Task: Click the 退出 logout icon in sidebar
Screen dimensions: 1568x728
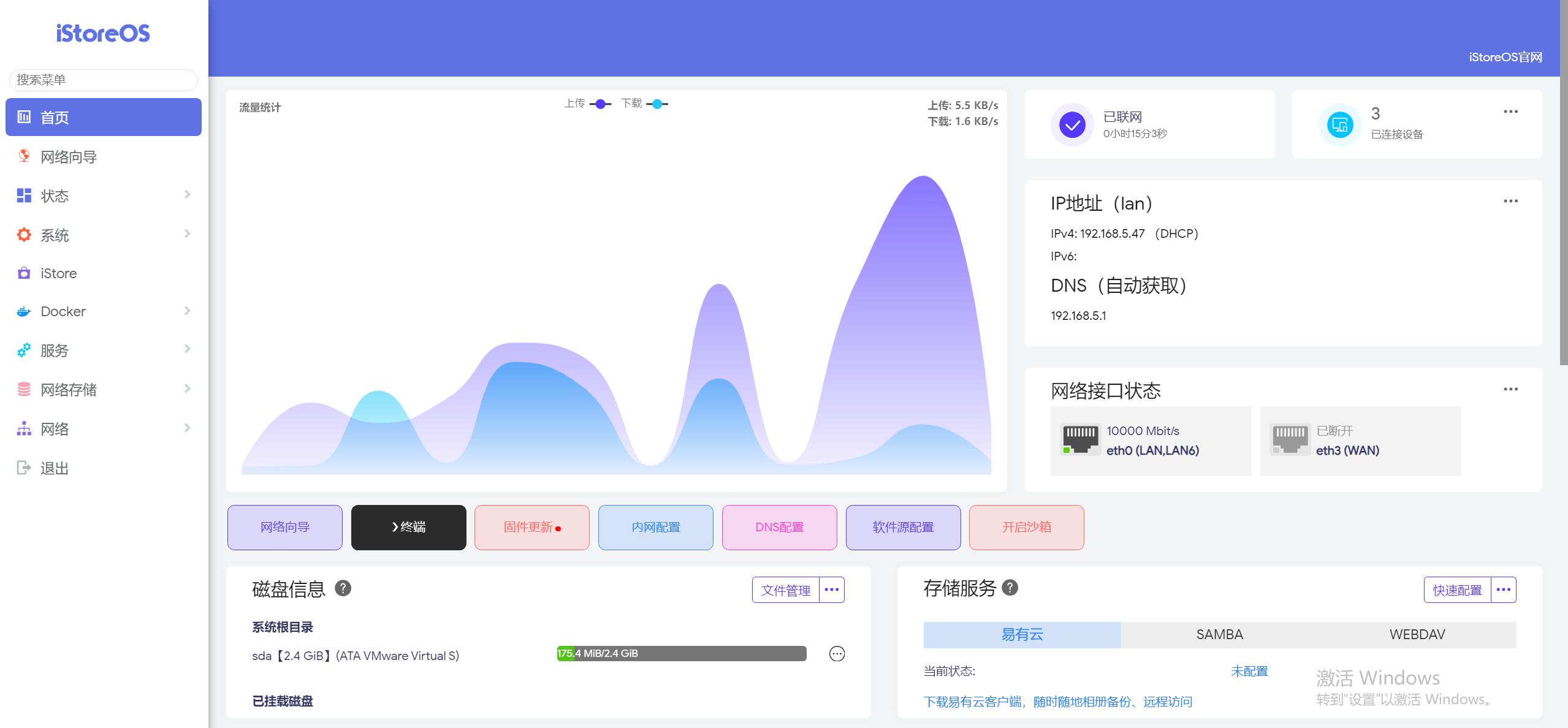Action: [x=23, y=468]
